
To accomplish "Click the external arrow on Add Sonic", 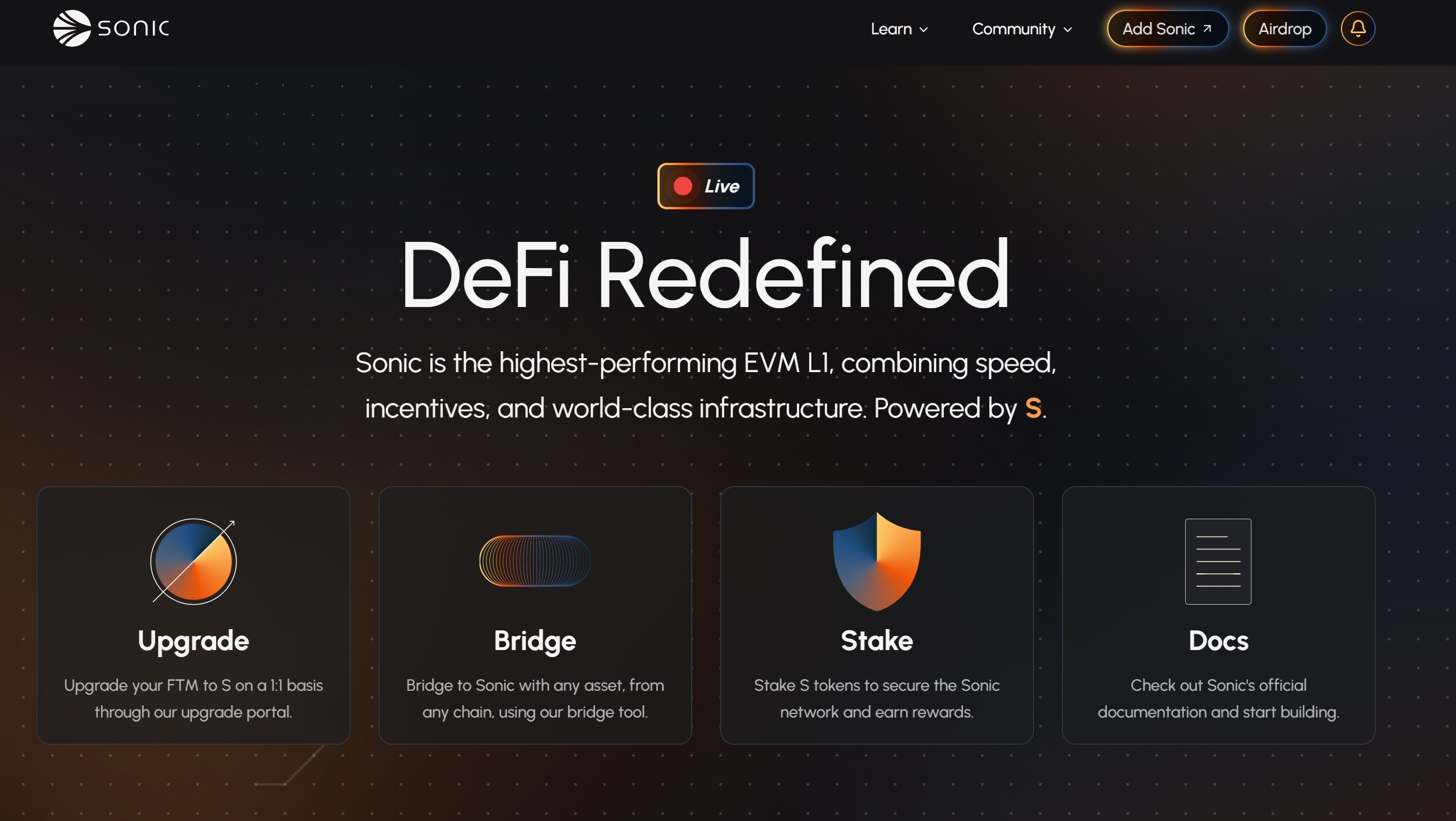I will tap(1207, 28).
